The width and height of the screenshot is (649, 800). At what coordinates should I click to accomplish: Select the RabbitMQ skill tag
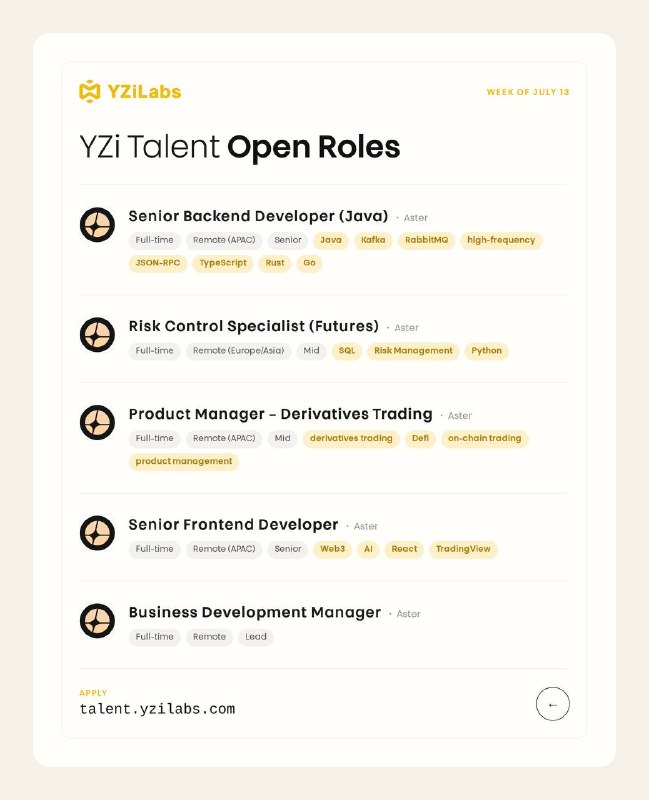tap(426, 240)
